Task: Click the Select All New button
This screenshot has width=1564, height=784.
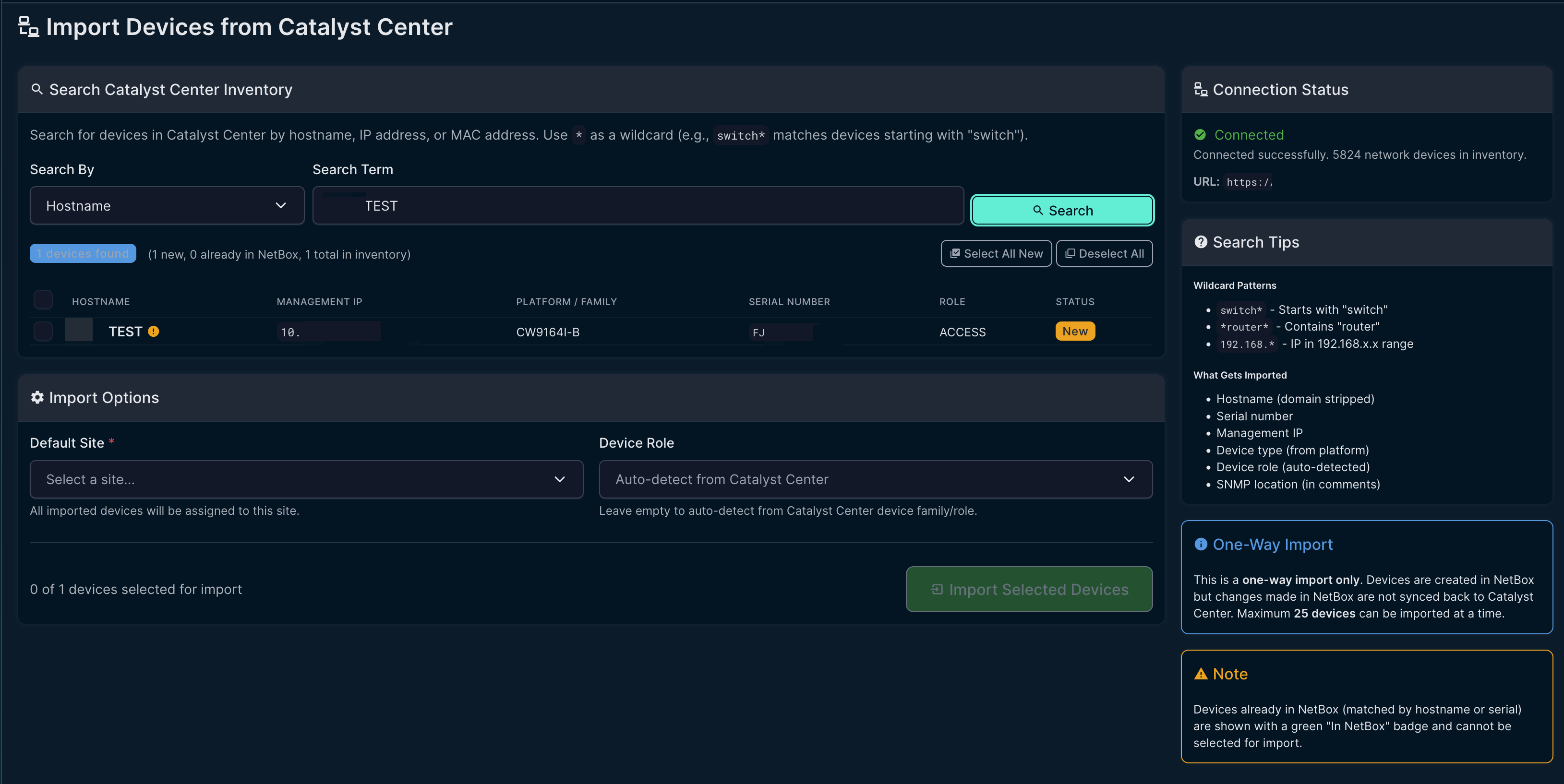Action: (996, 254)
